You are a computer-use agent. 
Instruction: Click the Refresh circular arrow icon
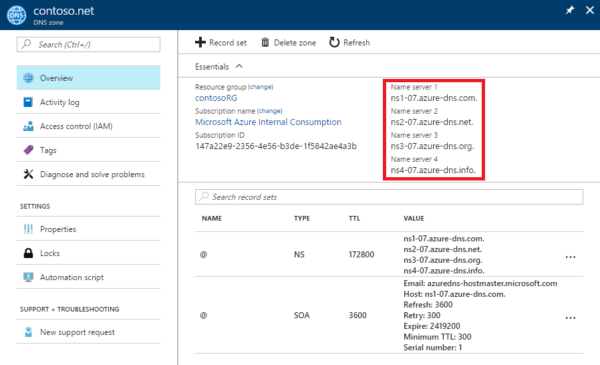click(x=334, y=42)
